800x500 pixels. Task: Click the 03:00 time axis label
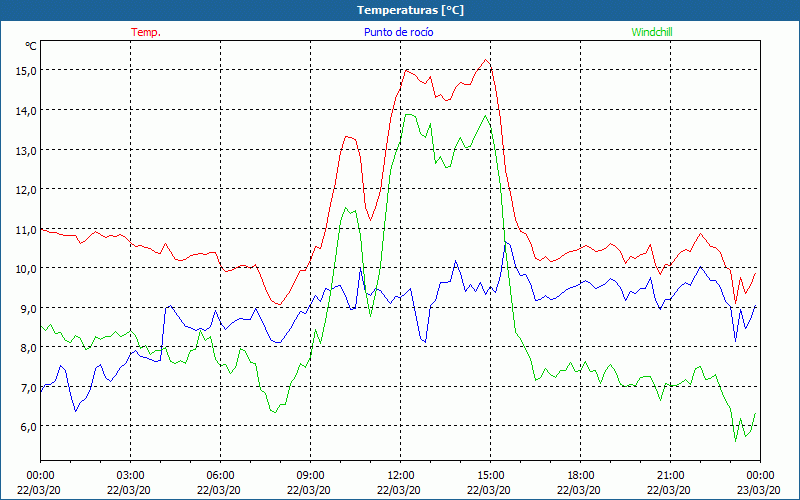pyautogui.click(x=131, y=476)
